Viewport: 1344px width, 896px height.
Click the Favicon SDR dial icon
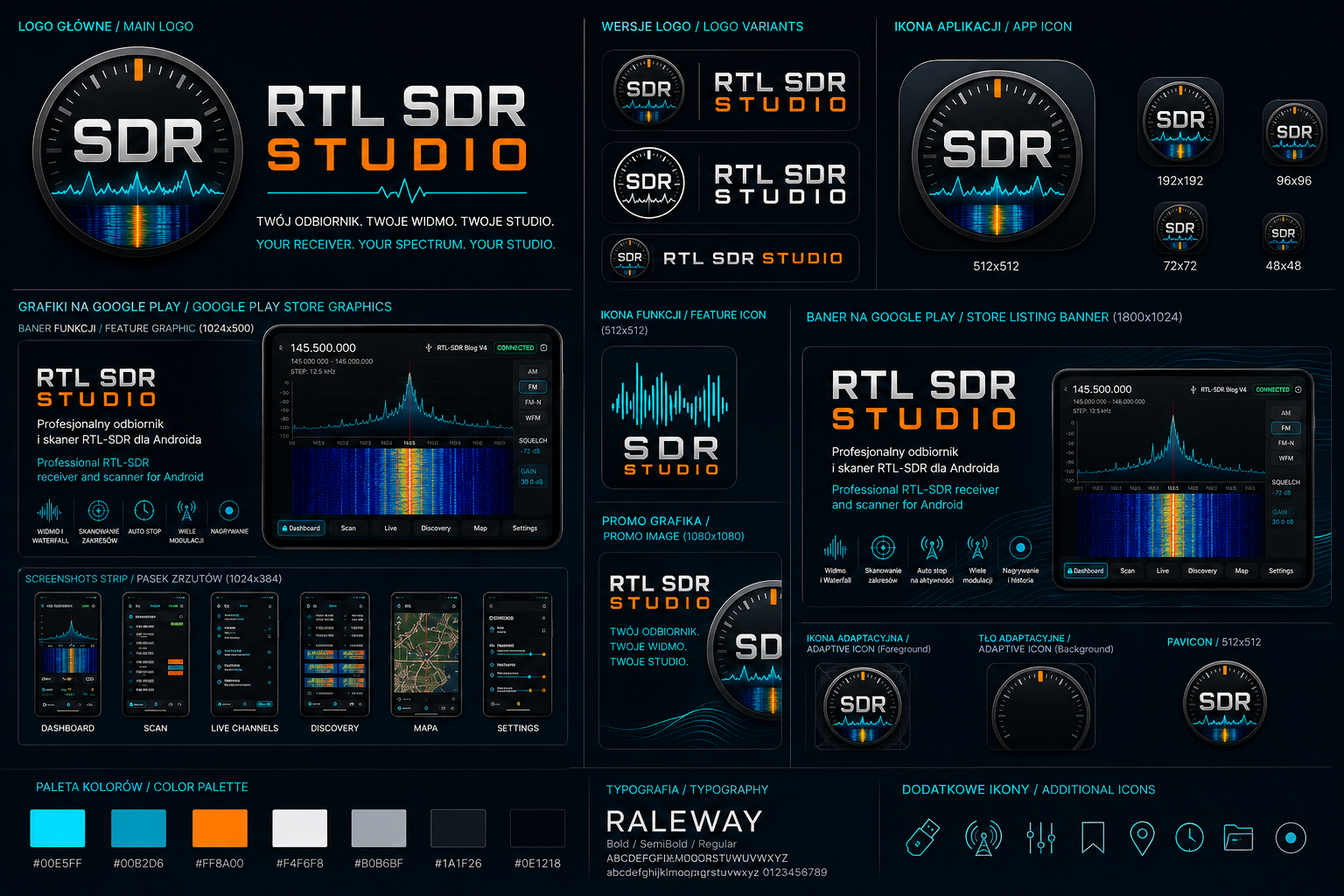tap(1224, 703)
